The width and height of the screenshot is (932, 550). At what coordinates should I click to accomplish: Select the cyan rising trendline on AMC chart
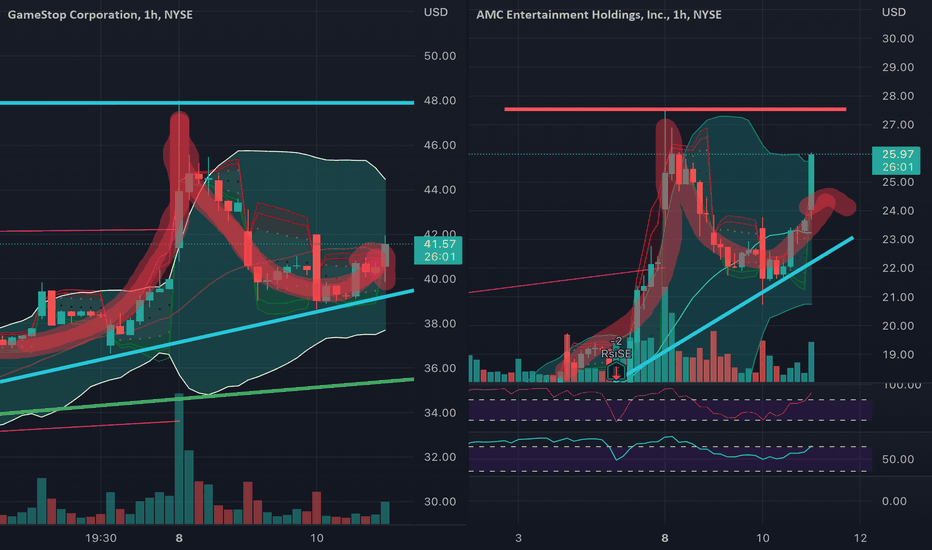[740, 306]
